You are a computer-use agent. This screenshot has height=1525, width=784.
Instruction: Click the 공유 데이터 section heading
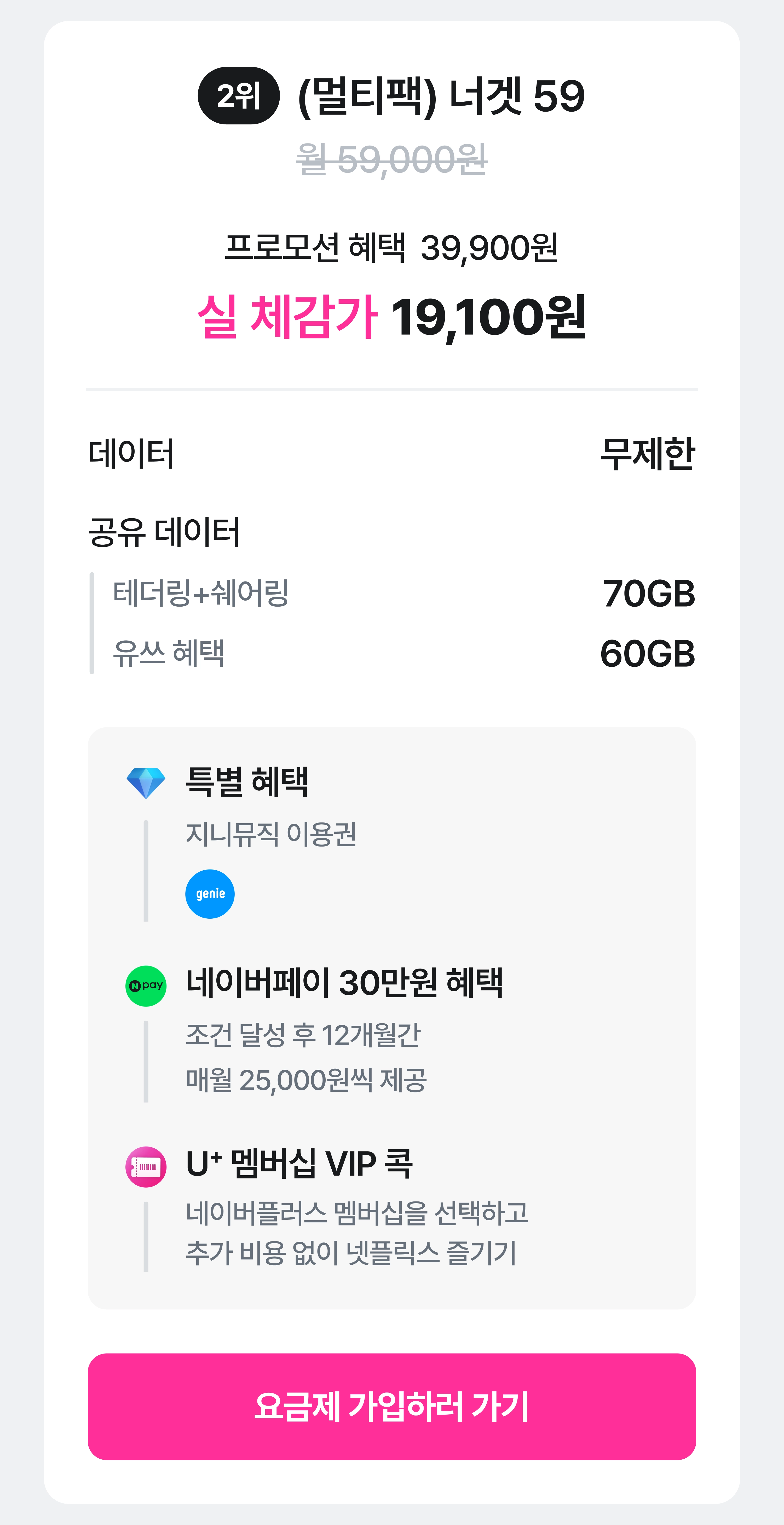coord(164,532)
